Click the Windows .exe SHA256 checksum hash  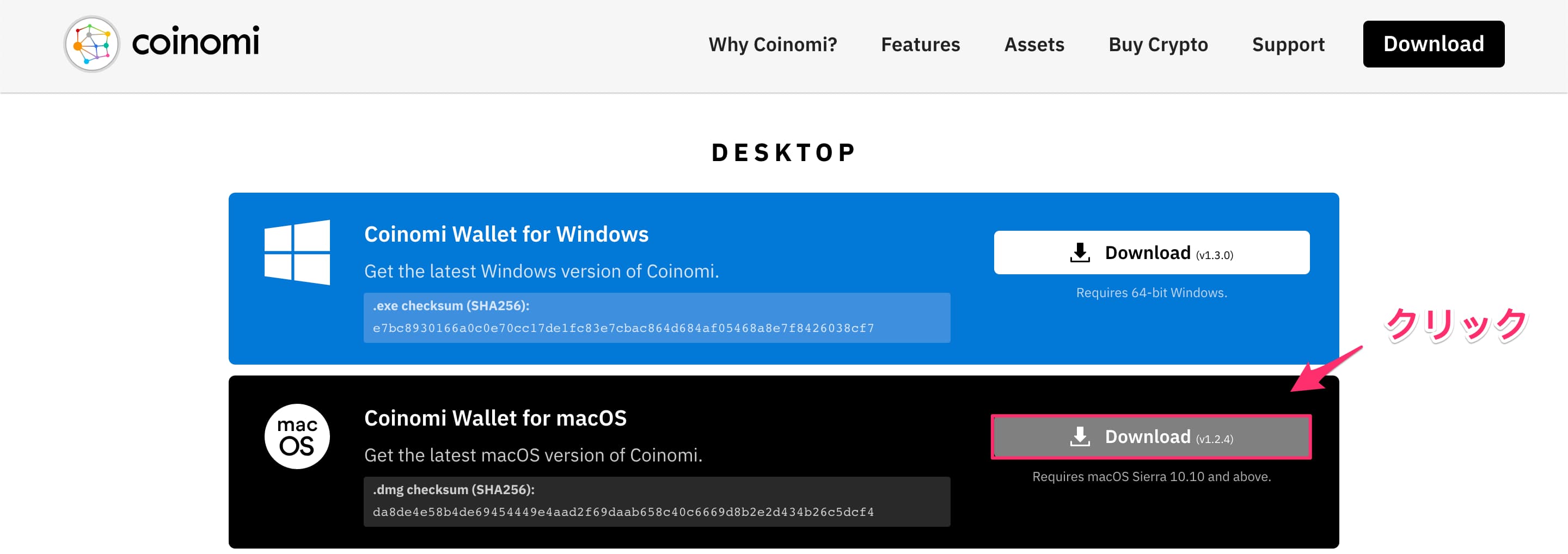[x=623, y=328]
